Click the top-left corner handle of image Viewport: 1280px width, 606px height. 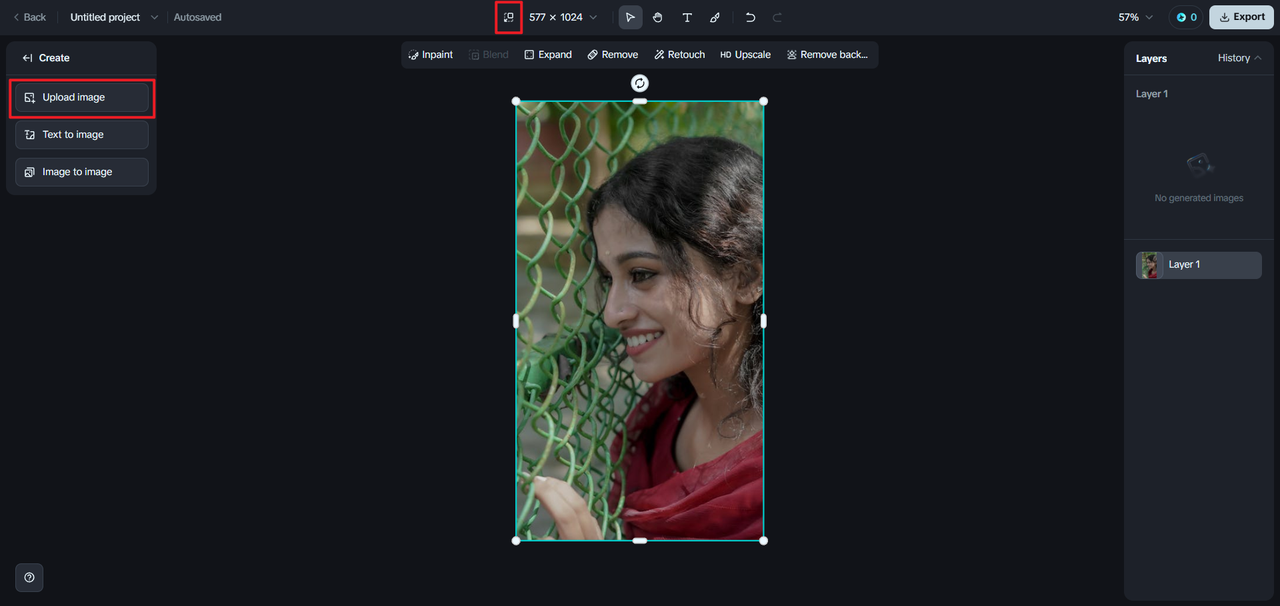(516, 101)
